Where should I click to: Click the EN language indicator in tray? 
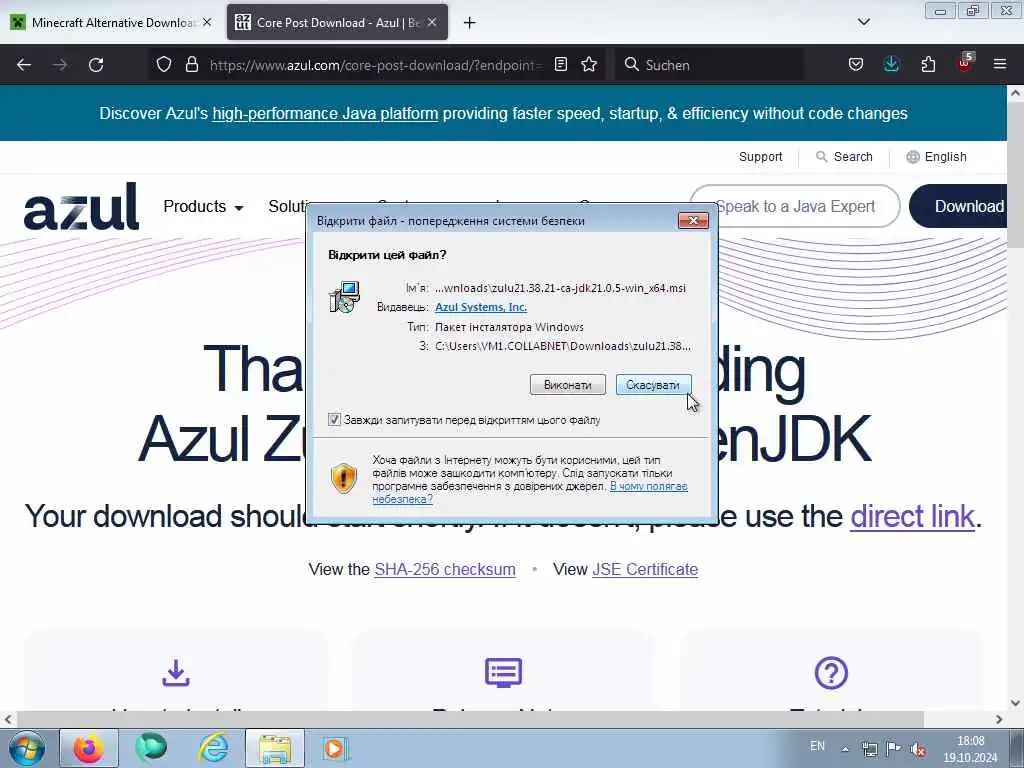pos(817,746)
